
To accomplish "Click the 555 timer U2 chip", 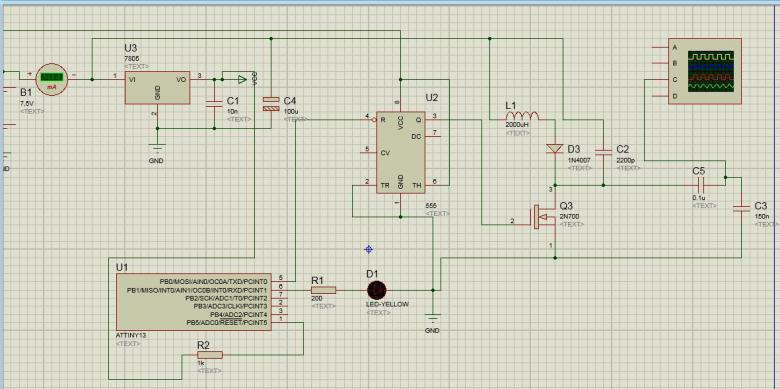I will (401, 152).
